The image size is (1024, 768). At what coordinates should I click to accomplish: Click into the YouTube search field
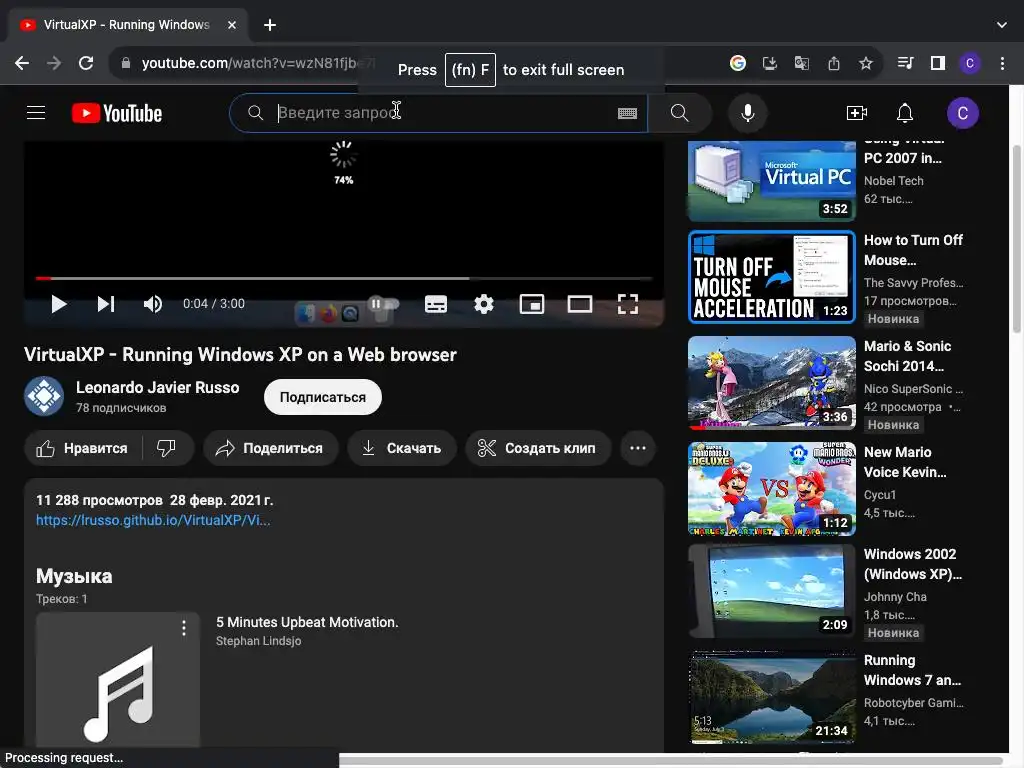click(438, 113)
